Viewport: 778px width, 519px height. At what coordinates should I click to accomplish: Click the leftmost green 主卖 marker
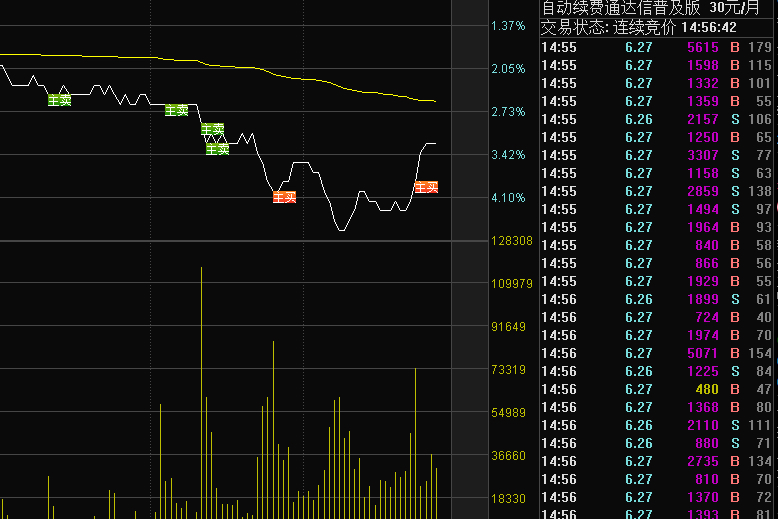pyautogui.click(x=60, y=100)
